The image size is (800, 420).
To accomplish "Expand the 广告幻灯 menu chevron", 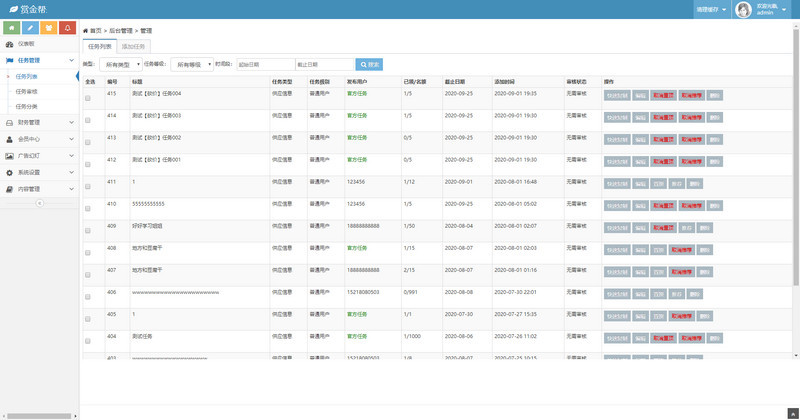I will [71, 156].
